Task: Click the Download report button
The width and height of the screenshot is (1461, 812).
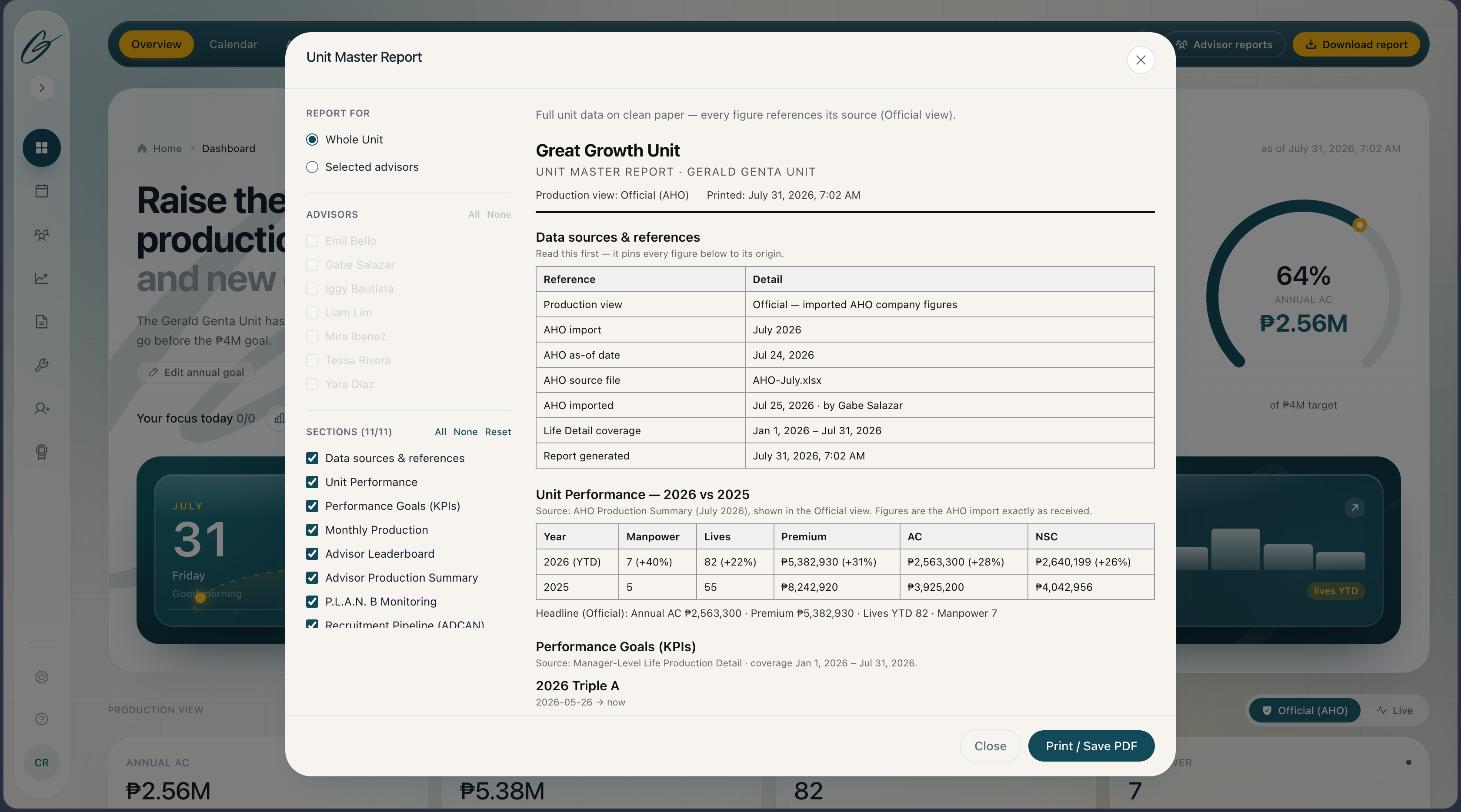Action: [x=1356, y=44]
